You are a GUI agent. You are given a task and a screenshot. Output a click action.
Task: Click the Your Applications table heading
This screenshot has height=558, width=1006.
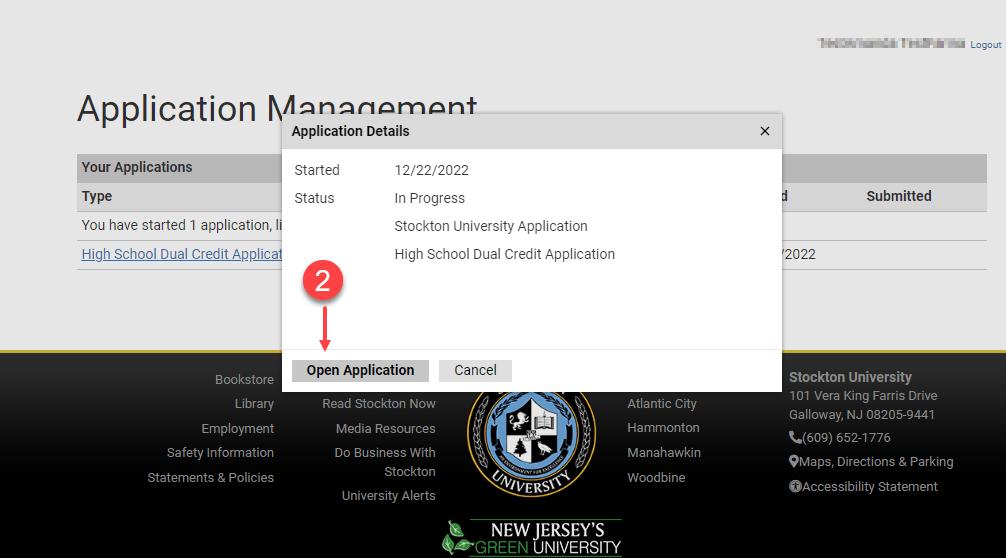[x=137, y=167]
